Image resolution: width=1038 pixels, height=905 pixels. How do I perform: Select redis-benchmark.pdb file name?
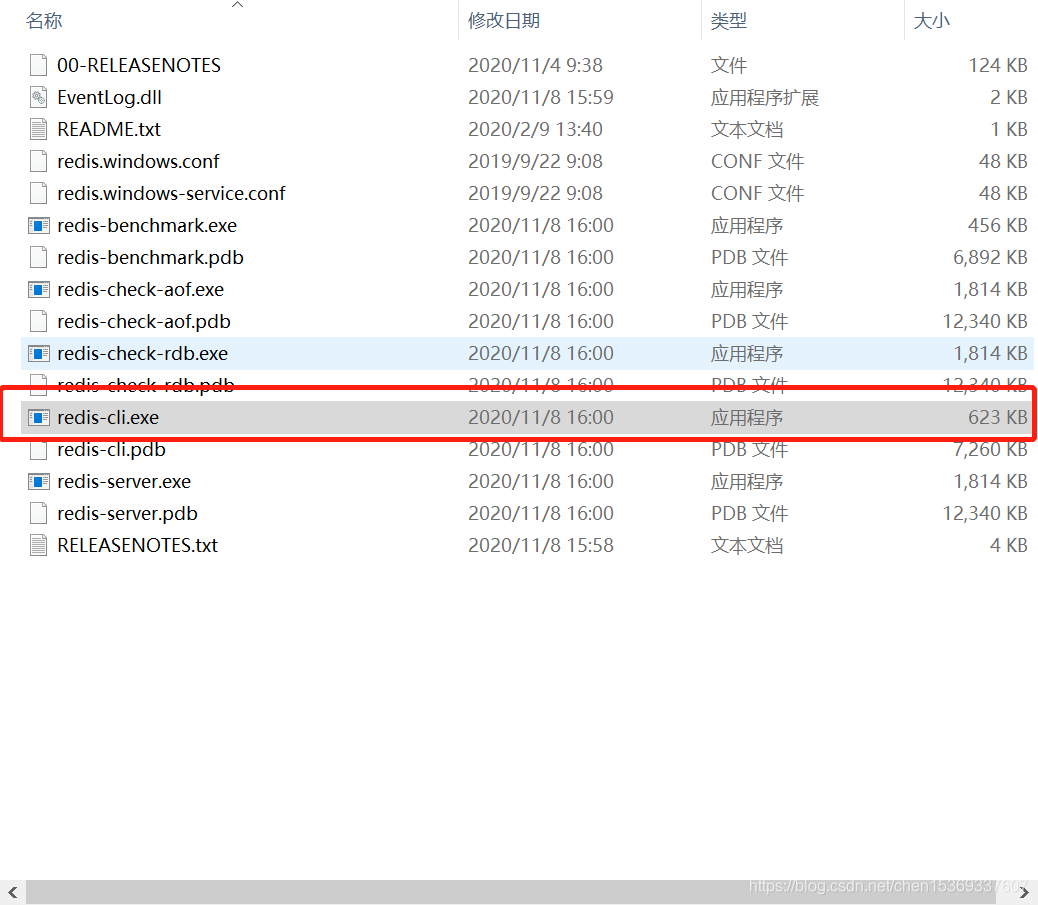(150, 258)
